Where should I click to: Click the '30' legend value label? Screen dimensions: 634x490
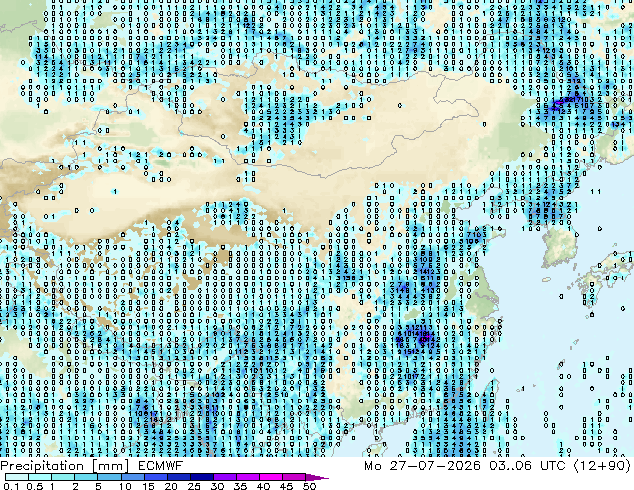pyautogui.click(x=217, y=486)
